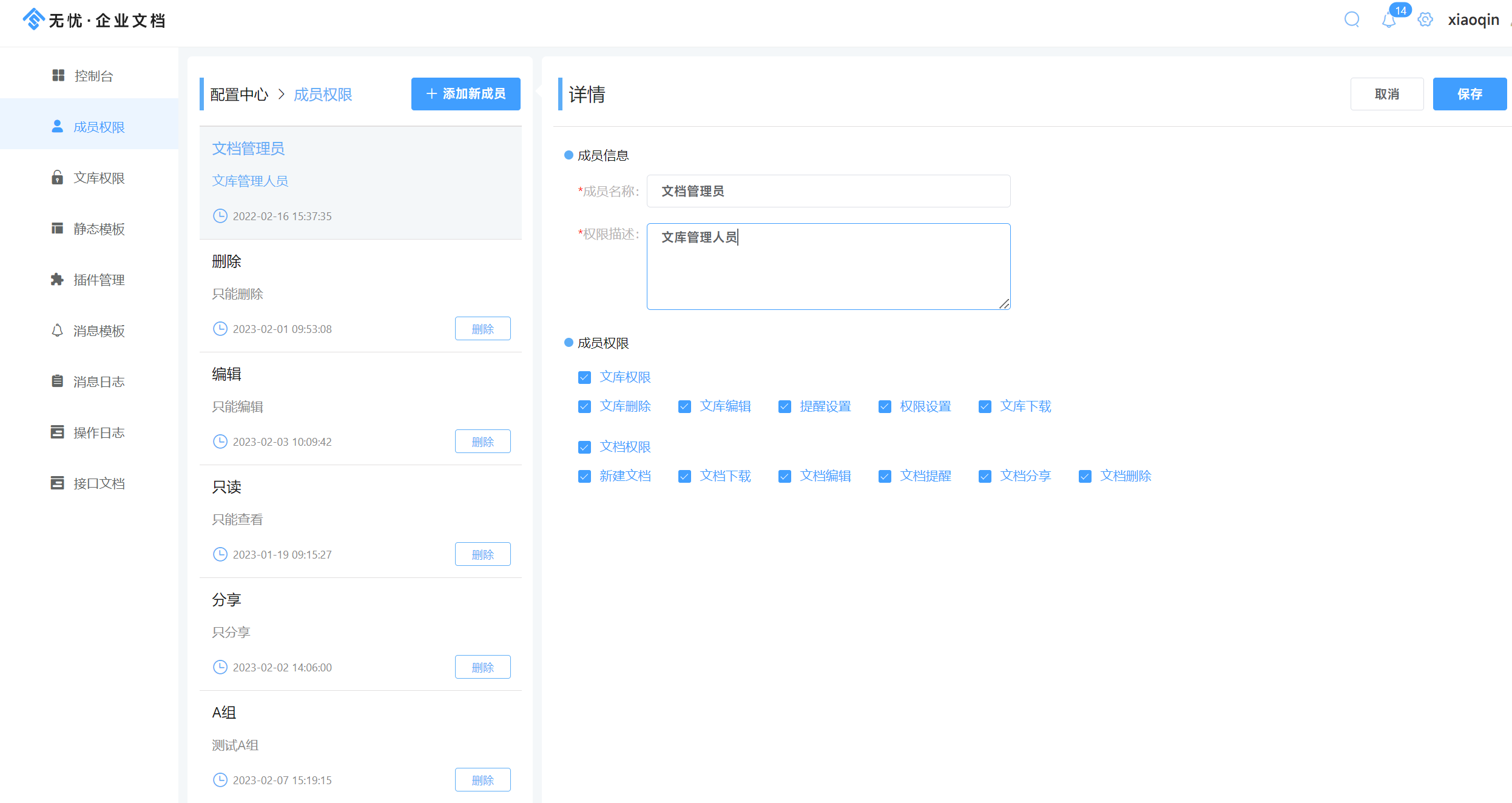Viewport: 1512px width, 803px height.
Task: Toggle the 文档分享 checkbox
Action: tap(985, 476)
